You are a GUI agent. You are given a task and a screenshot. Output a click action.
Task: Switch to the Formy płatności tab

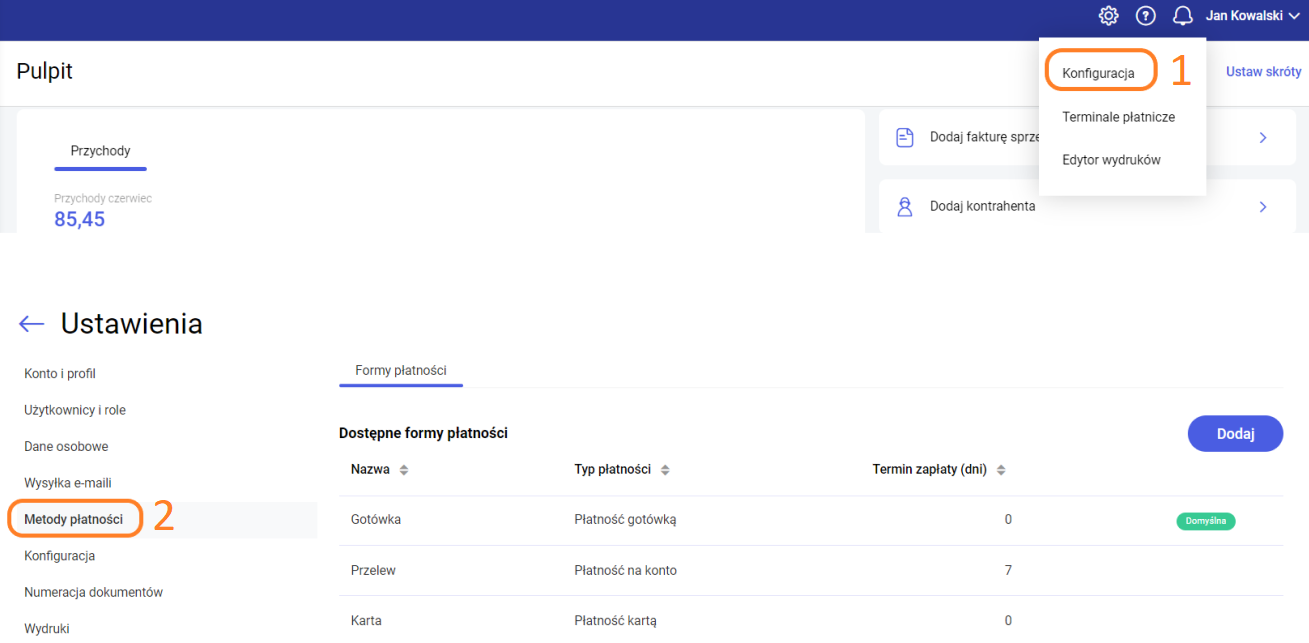point(401,370)
